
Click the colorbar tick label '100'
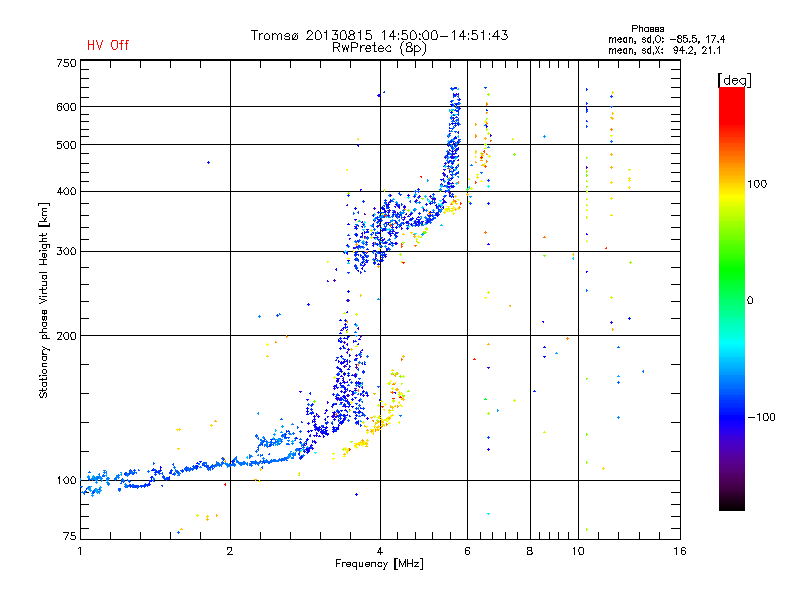(x=757, y=184)
